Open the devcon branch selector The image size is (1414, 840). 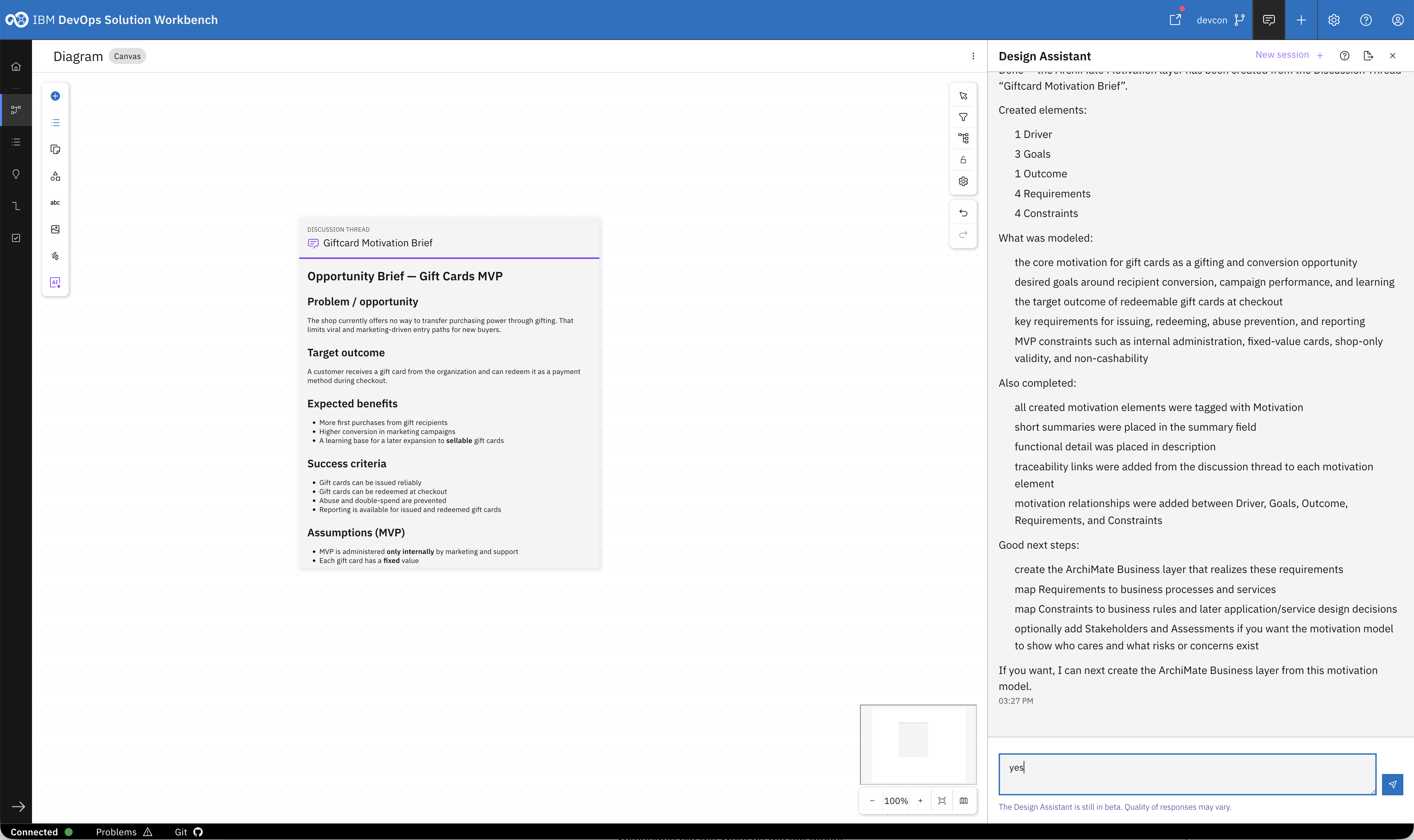coord(1220,20)
